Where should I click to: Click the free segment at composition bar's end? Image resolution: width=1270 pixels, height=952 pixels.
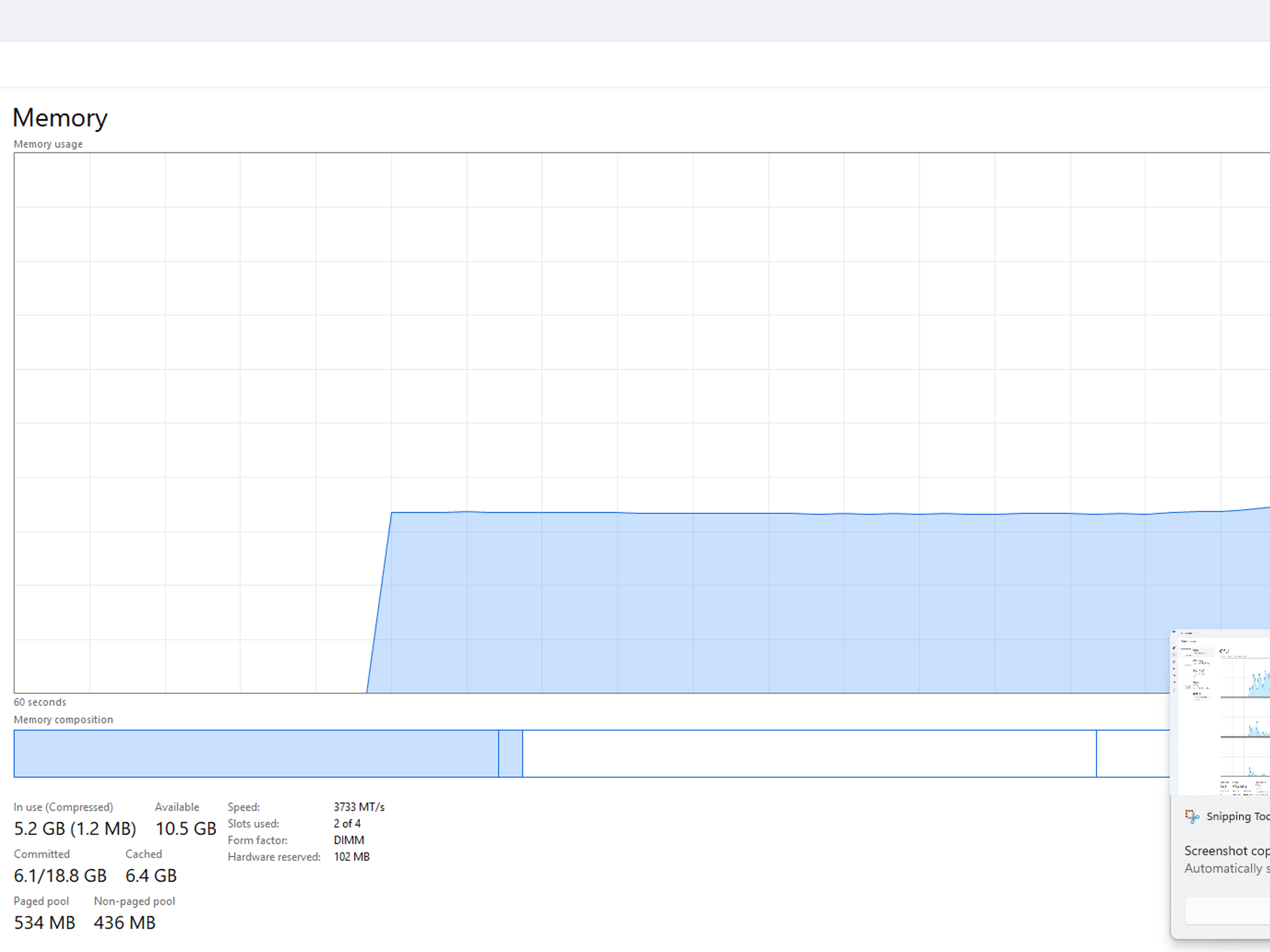click(1133, 754)
